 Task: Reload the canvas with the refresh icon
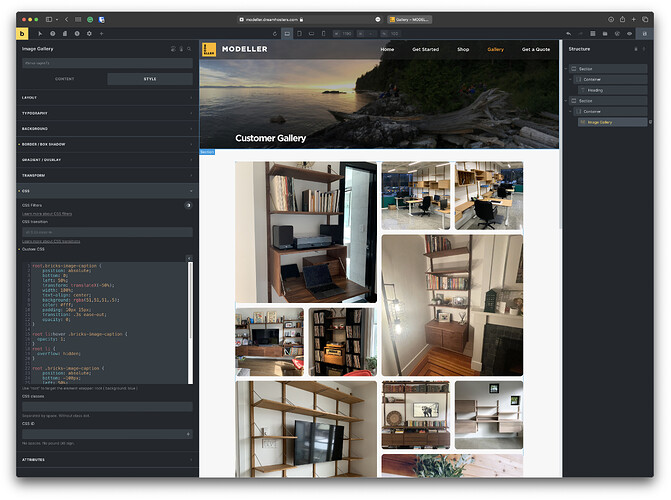[x=275, y=33]
